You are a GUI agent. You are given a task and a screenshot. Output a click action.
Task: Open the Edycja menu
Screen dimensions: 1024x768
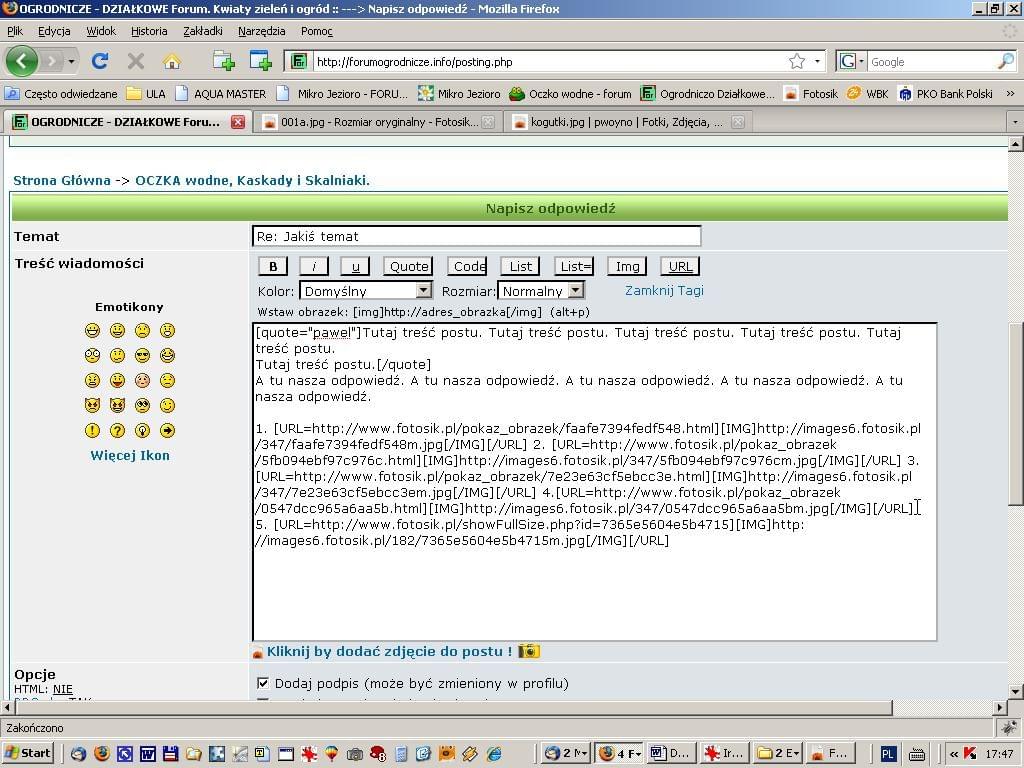pyautogui.click(x=54, y=31)
